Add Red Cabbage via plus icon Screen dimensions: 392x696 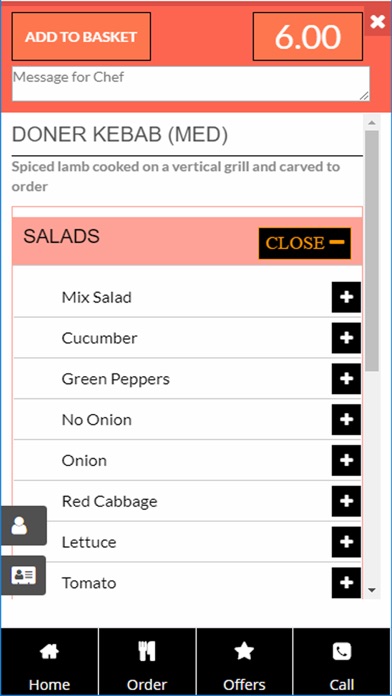pos(346,501)
